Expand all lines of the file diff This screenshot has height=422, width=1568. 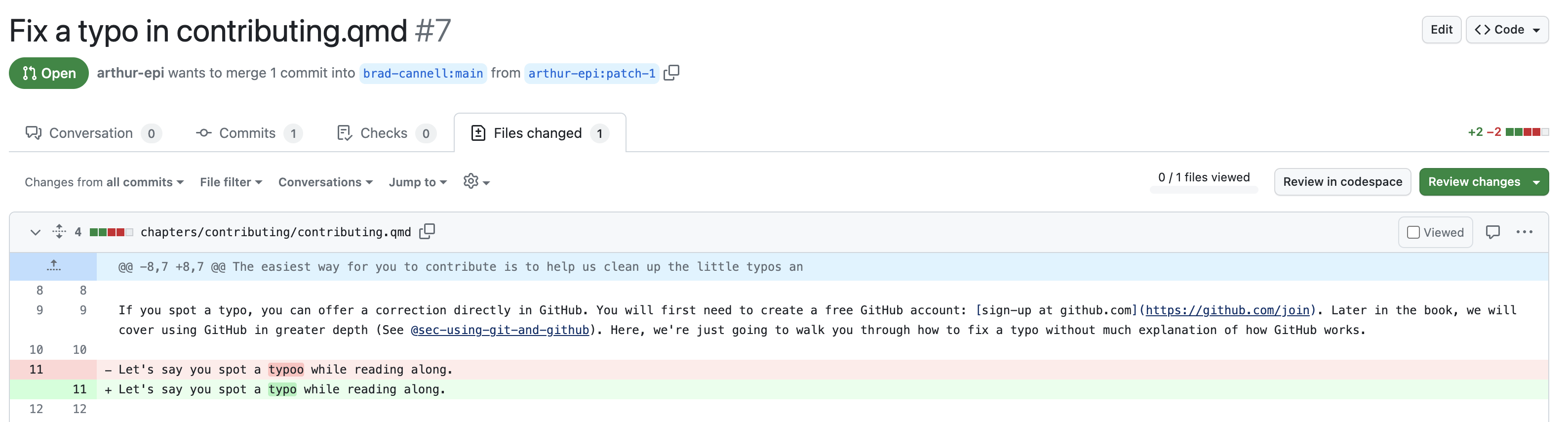[x=59, y=231]
